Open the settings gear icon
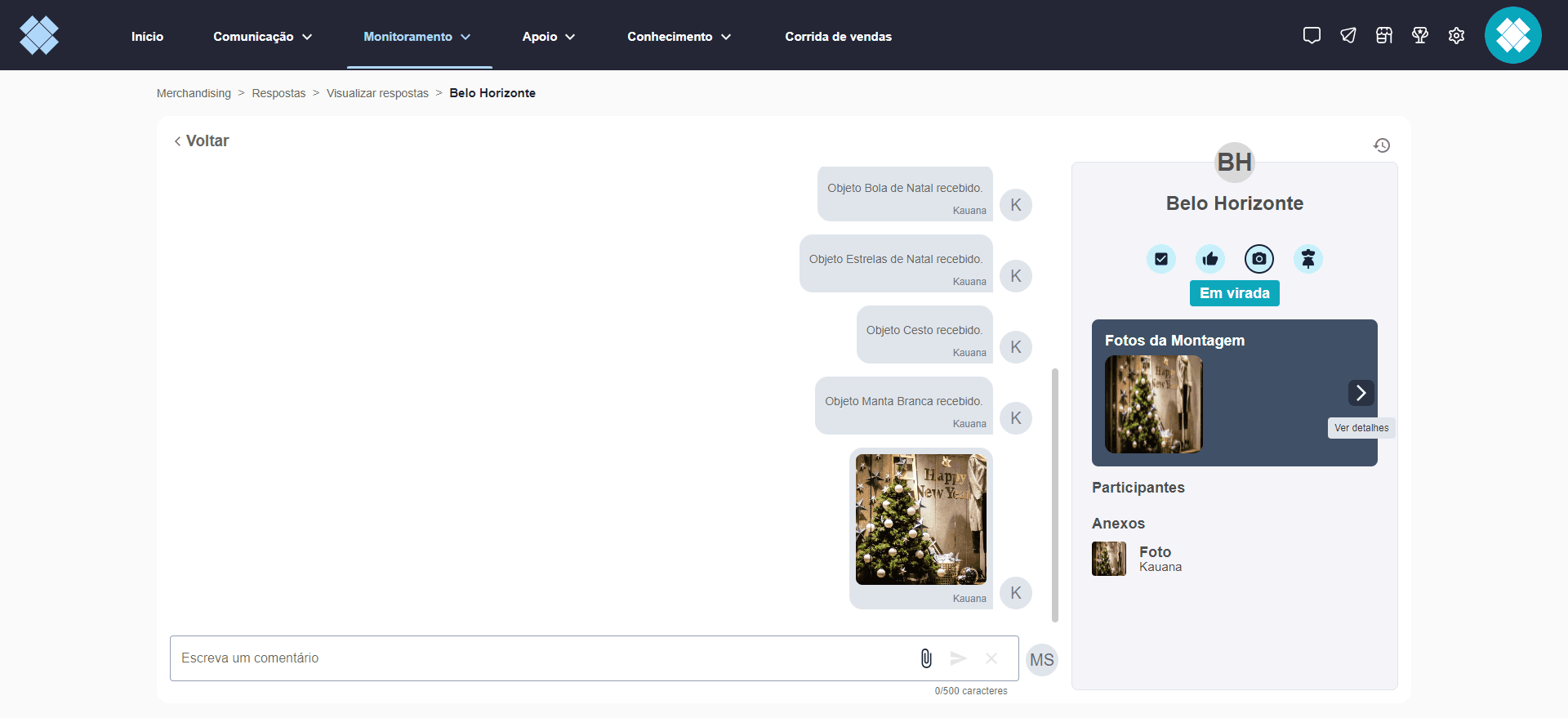This screenshot has width=1568, height=718. tap(1456, 36)
